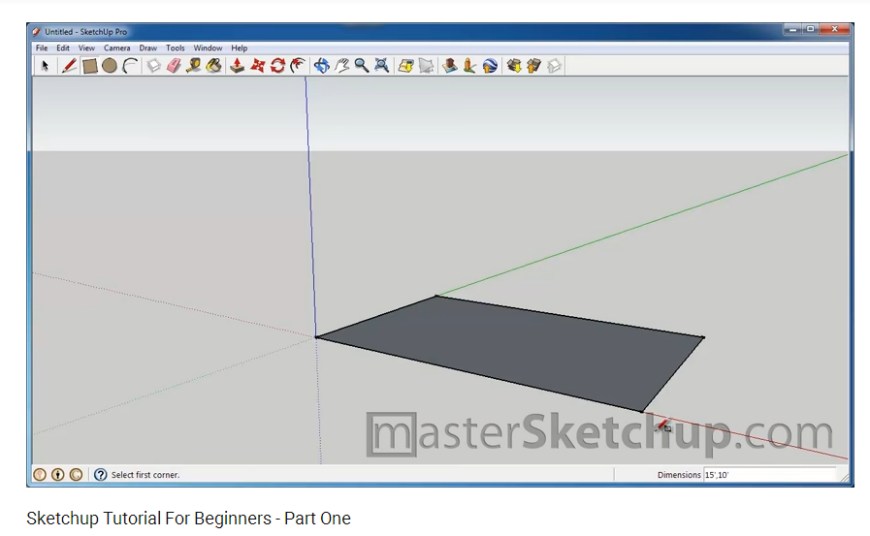The width and height of the screenshot is (870, 536).
Task: Click the middle round status bar icon
Action: [58, 474]
